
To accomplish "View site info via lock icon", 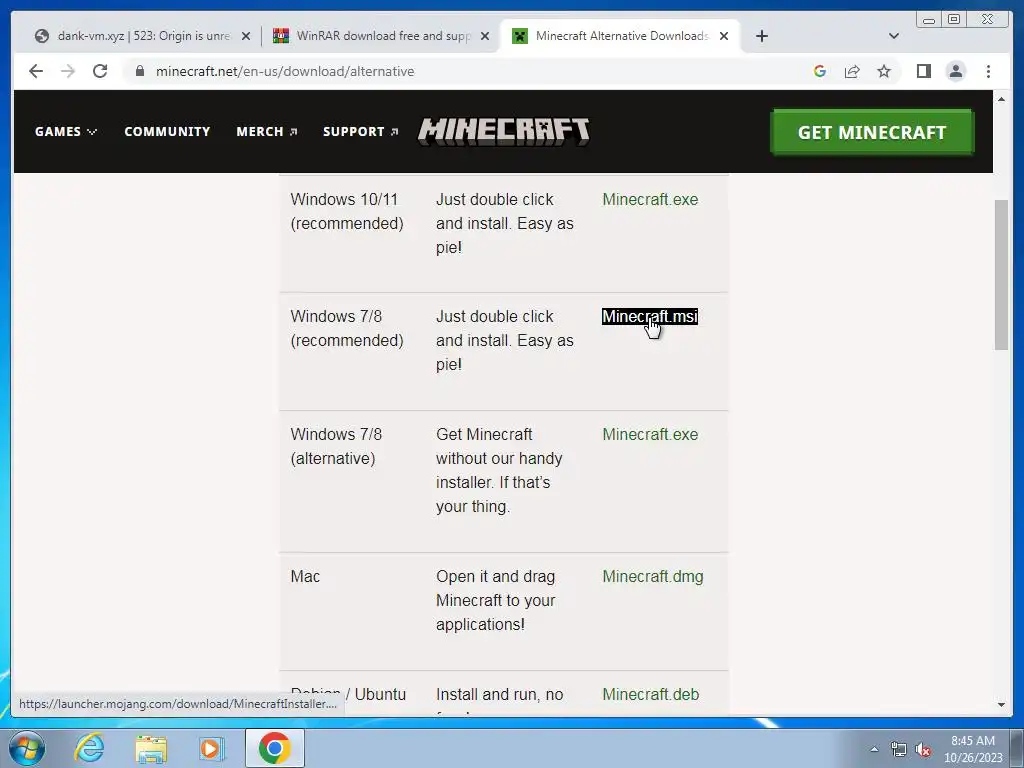I will pos(140,71).
